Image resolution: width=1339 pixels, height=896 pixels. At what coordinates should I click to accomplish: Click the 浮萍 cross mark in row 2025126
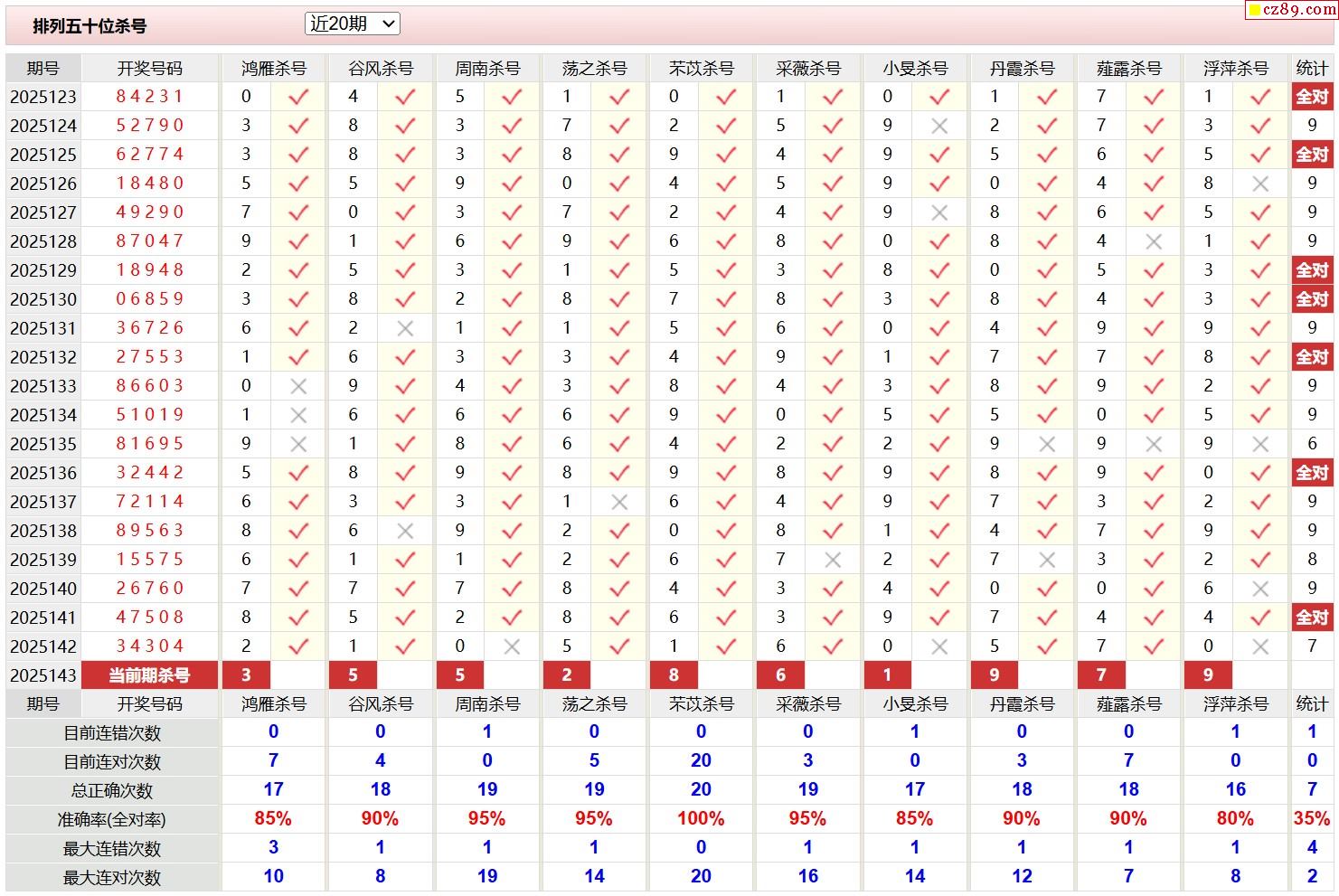[1260, 184]
